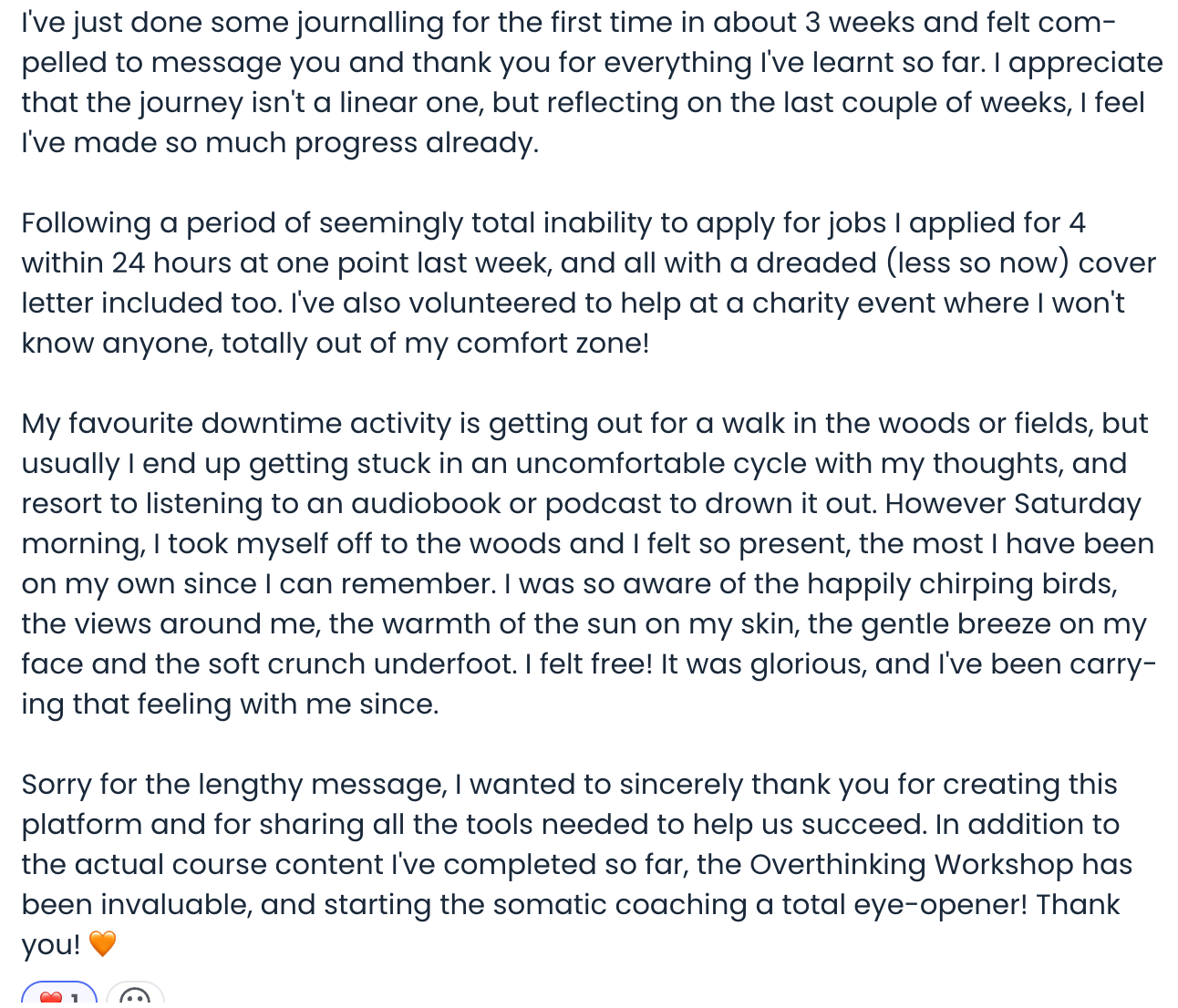Screen dimensions: 1178x1008
Task: Click the phrase 'totally out of my comfort zone!'
Action: pyautogui.click(x=435, y=343)
